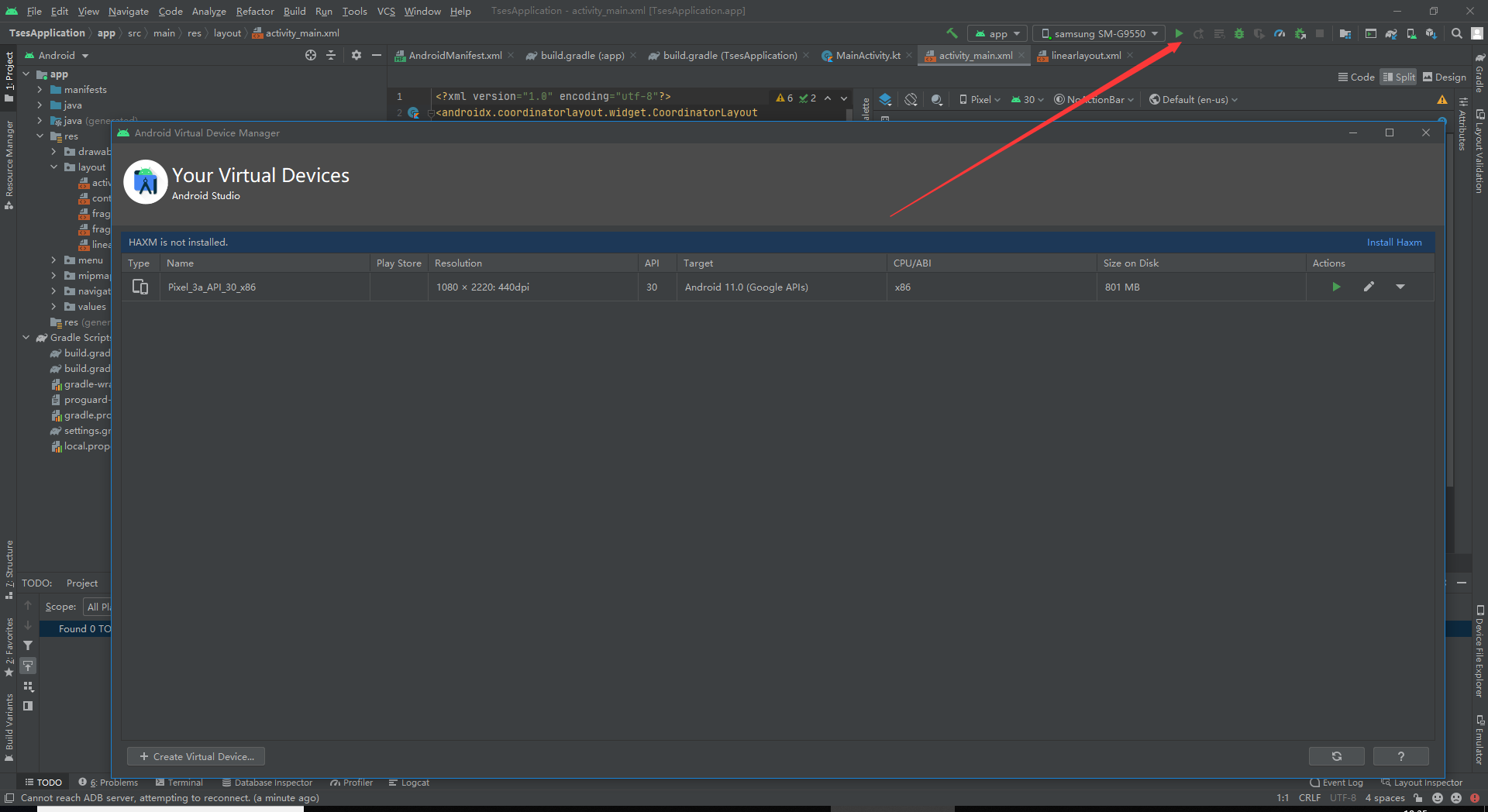Screen dimensions: 1488x812
Task: Run the app with the green play icon
Action: coord(1178,33)
